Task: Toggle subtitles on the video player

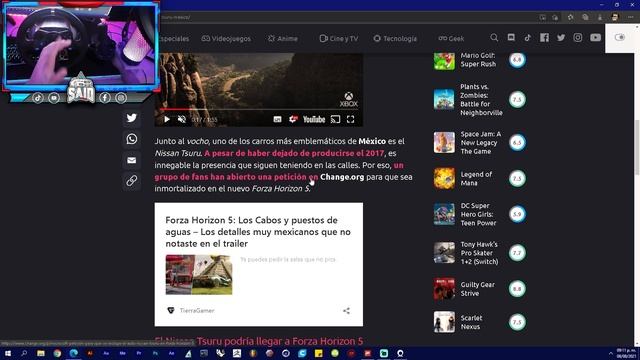Action: 277,120
